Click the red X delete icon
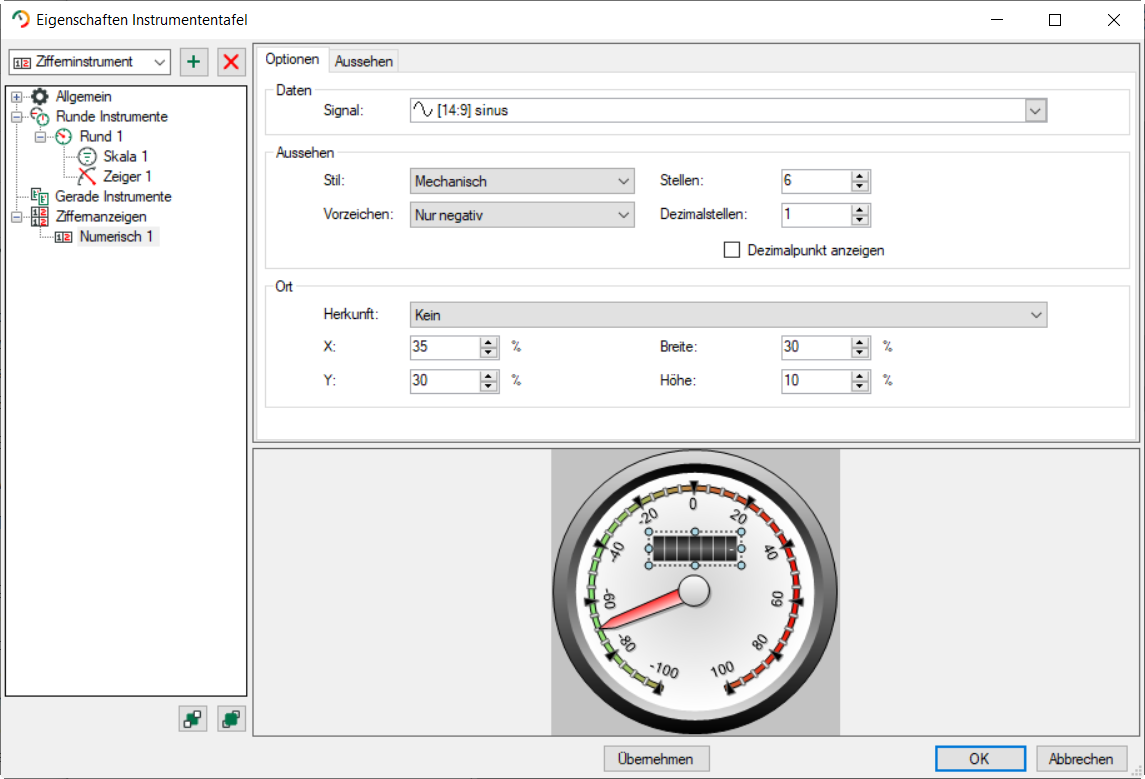1145x779 pixels. pos(231,62)
